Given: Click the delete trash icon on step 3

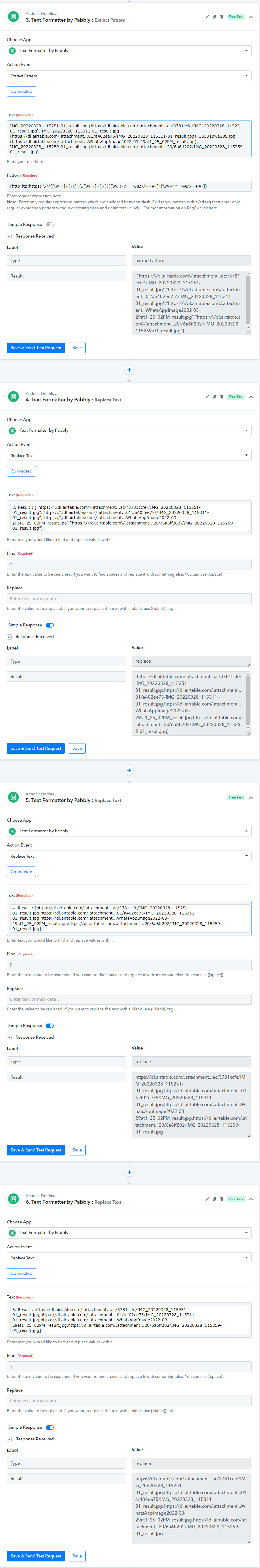Looking at the screenshot, I should [x=222, y=17].
